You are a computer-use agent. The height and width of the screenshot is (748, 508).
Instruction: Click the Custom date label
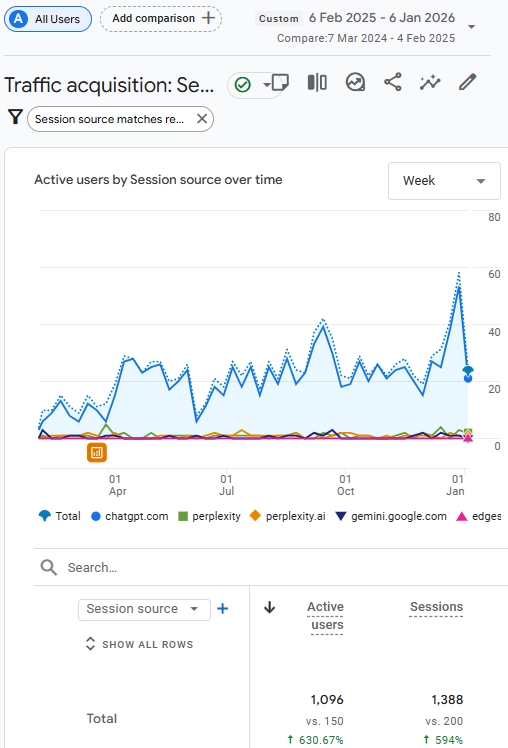coord(279,19)
